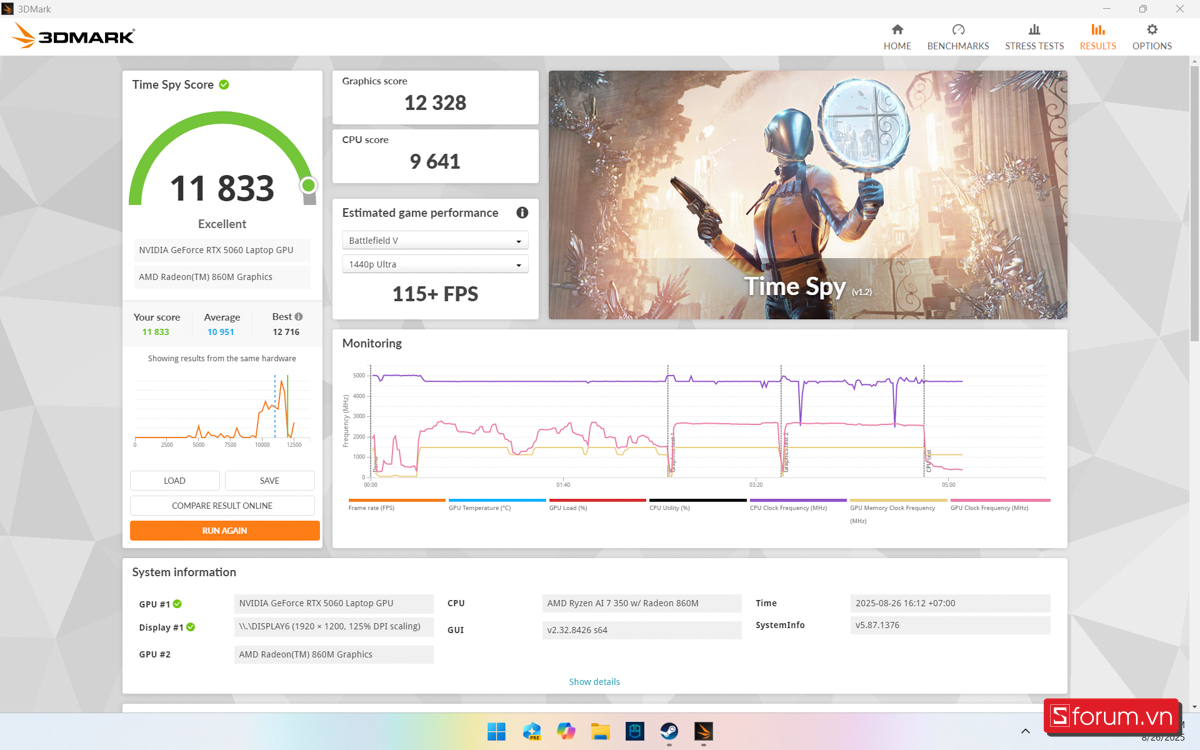Click the Time 2025-08-26 field

point(950,604)
